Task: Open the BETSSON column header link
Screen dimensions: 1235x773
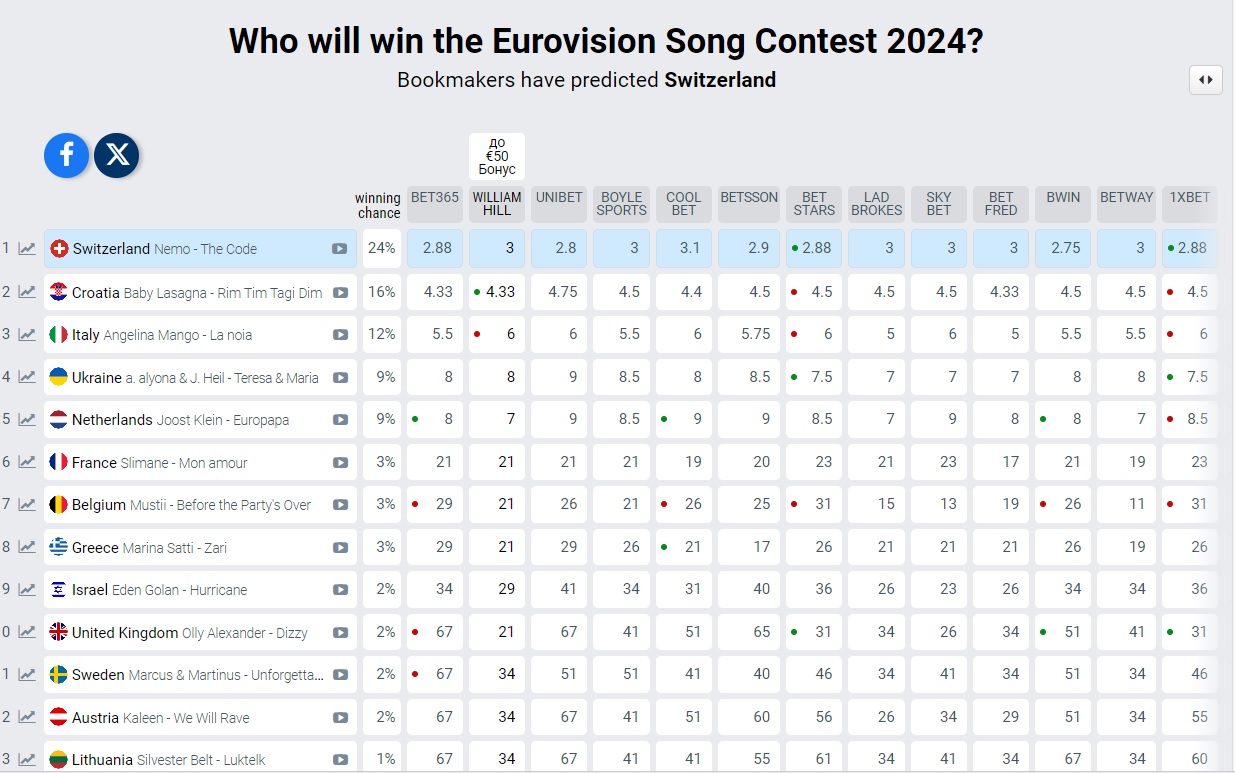Action: coord(748,197)
